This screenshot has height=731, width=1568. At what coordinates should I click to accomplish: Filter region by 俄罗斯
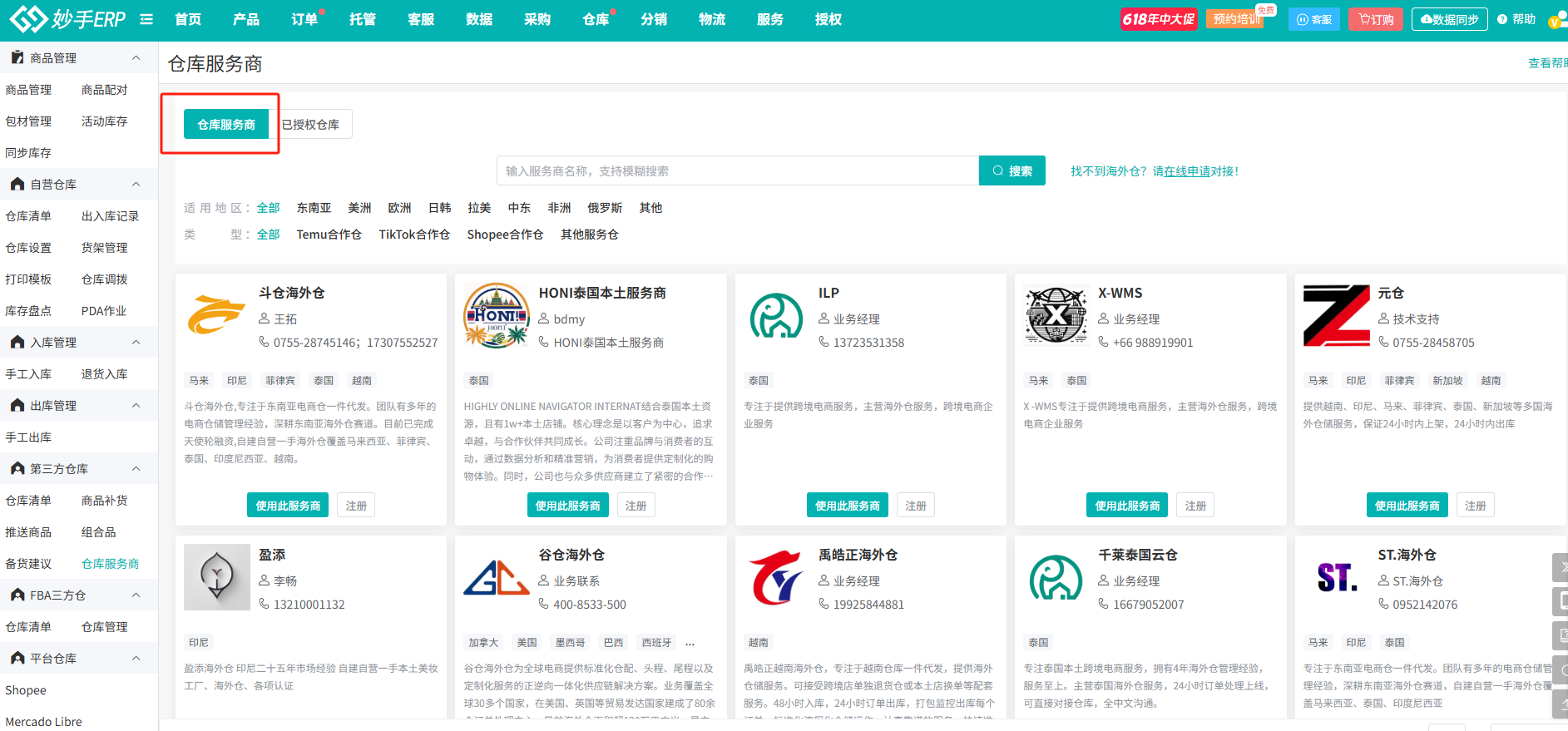tap(605, 207)
